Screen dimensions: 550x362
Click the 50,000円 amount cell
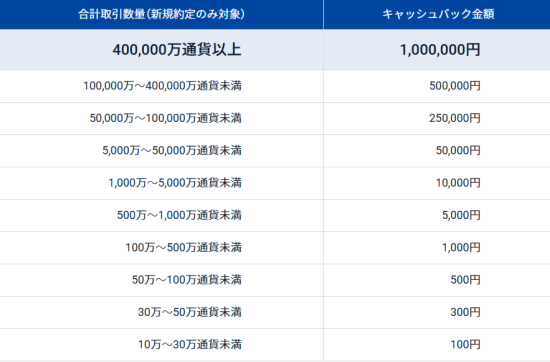[x=437, y=150]
